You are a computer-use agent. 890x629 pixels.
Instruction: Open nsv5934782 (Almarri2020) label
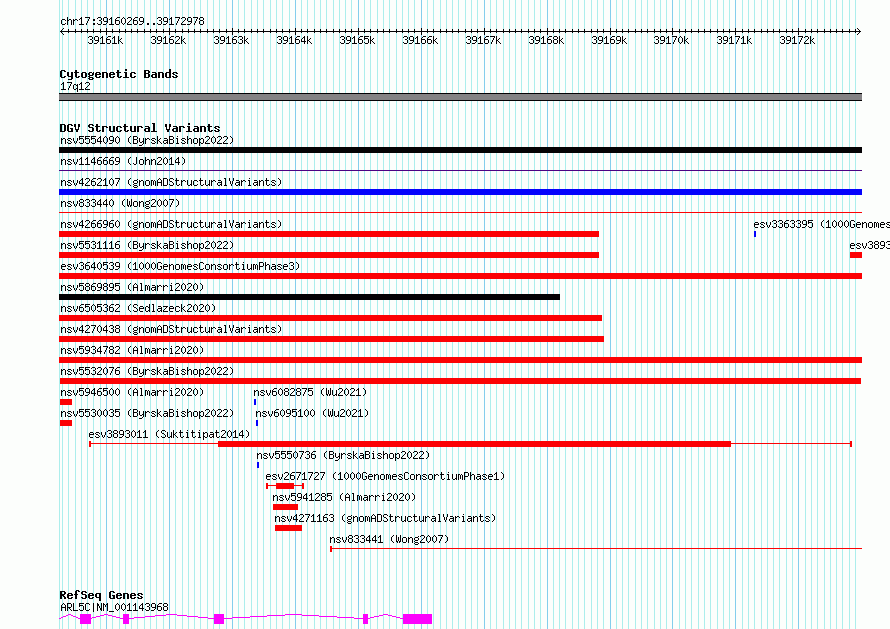coord(132,350)
